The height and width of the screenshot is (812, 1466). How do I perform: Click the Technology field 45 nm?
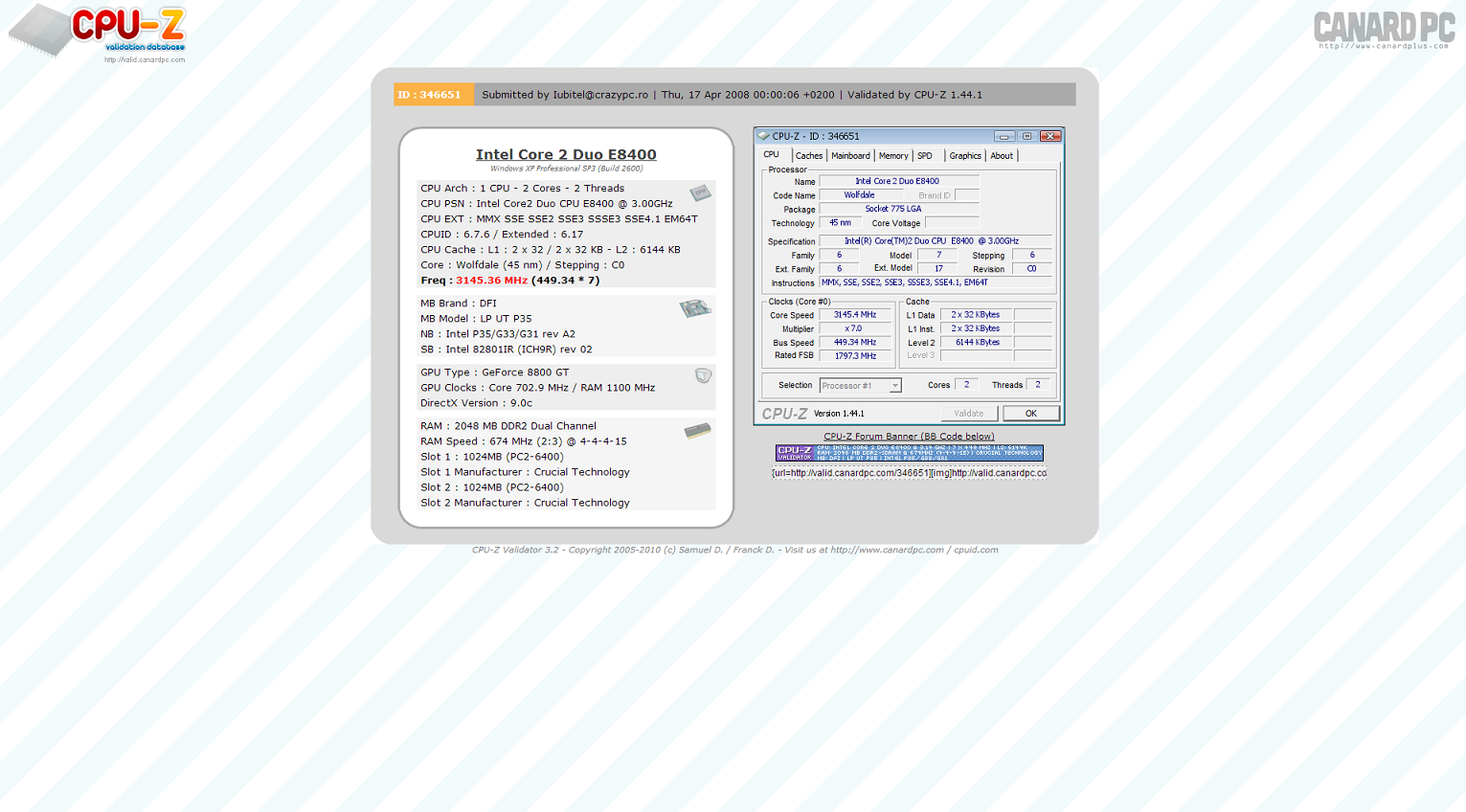(840, 223)
